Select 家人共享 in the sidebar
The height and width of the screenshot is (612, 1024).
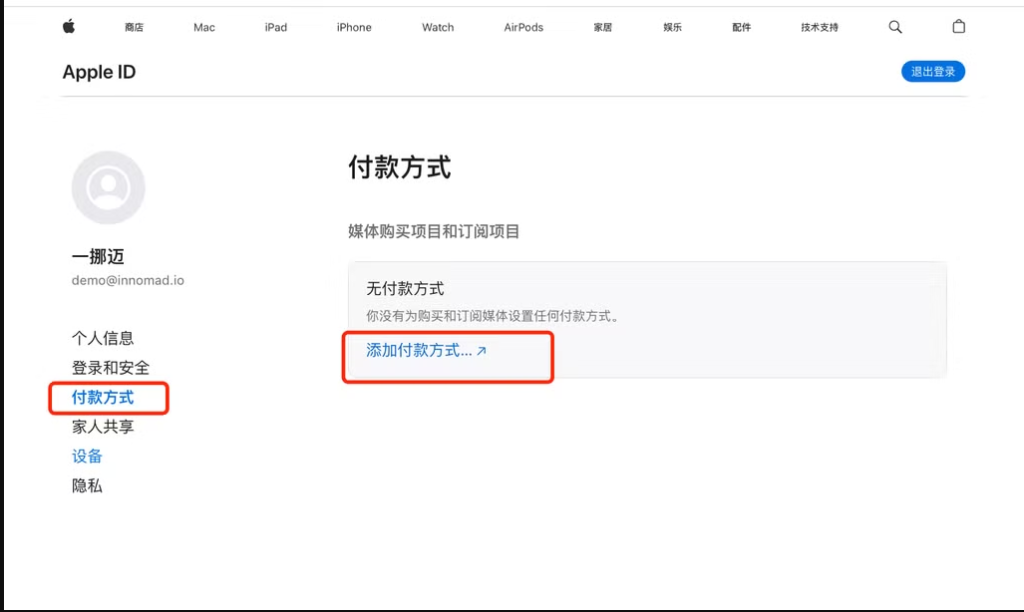click(103, 427)
